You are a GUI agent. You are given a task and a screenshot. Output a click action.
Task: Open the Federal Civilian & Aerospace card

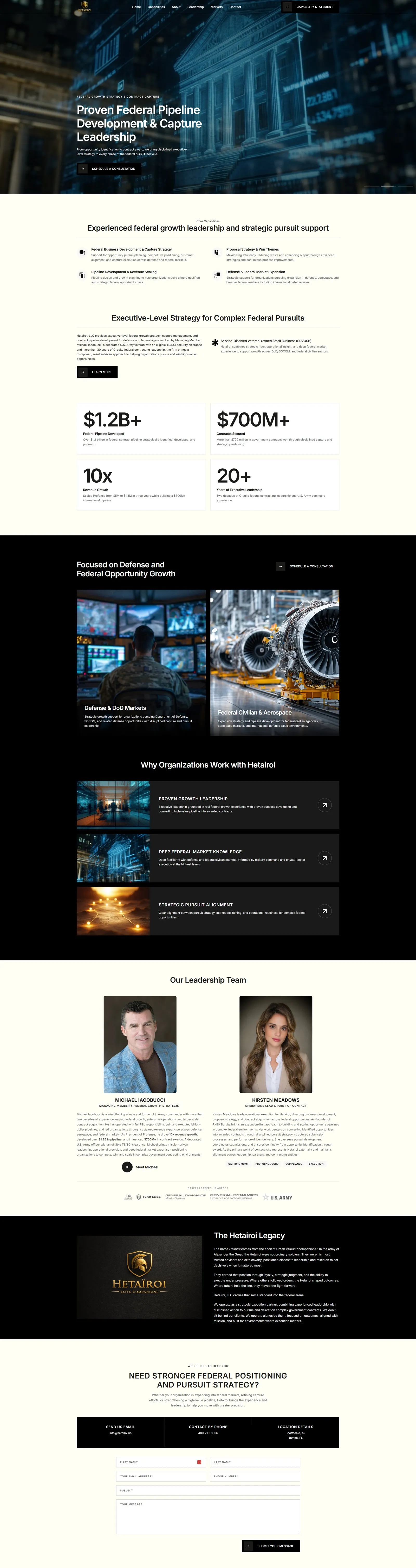(x=275, y=662)
